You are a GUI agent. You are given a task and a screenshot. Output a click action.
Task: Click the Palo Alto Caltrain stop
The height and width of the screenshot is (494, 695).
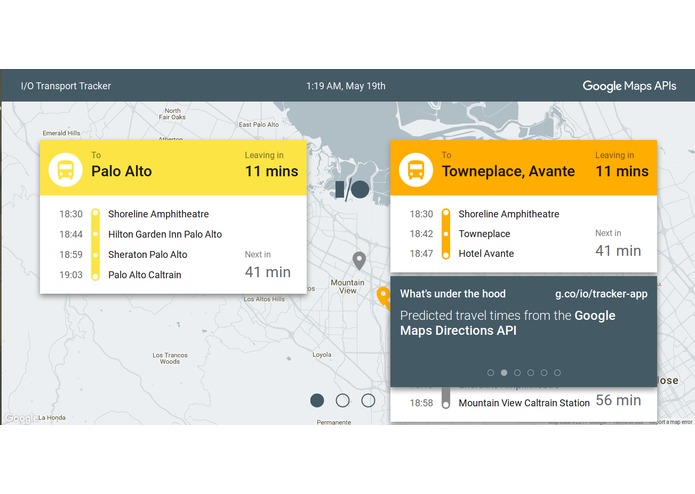(x=144, y=275)
